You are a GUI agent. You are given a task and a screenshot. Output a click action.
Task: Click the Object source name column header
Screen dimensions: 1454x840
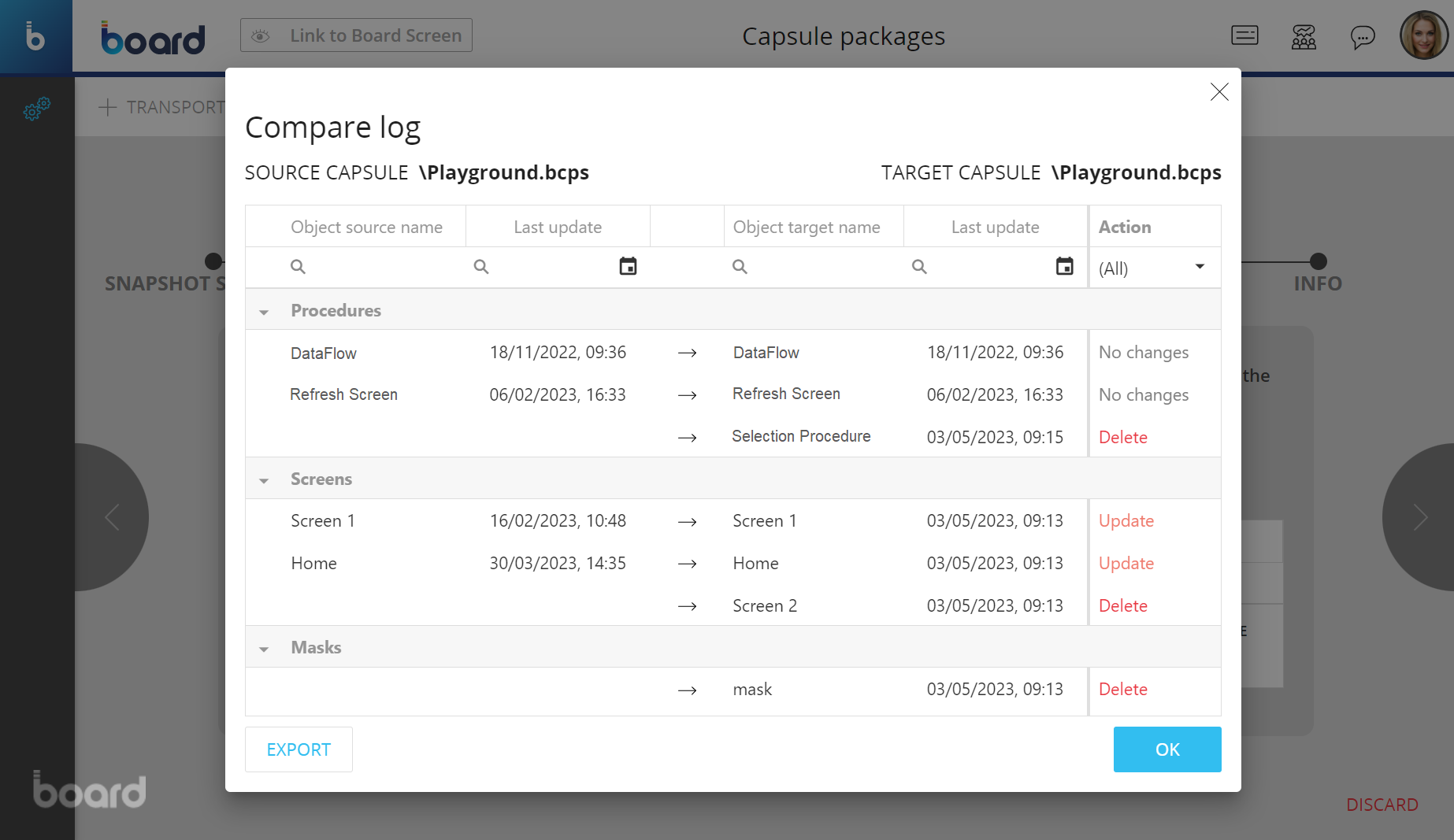coord(366,227)
